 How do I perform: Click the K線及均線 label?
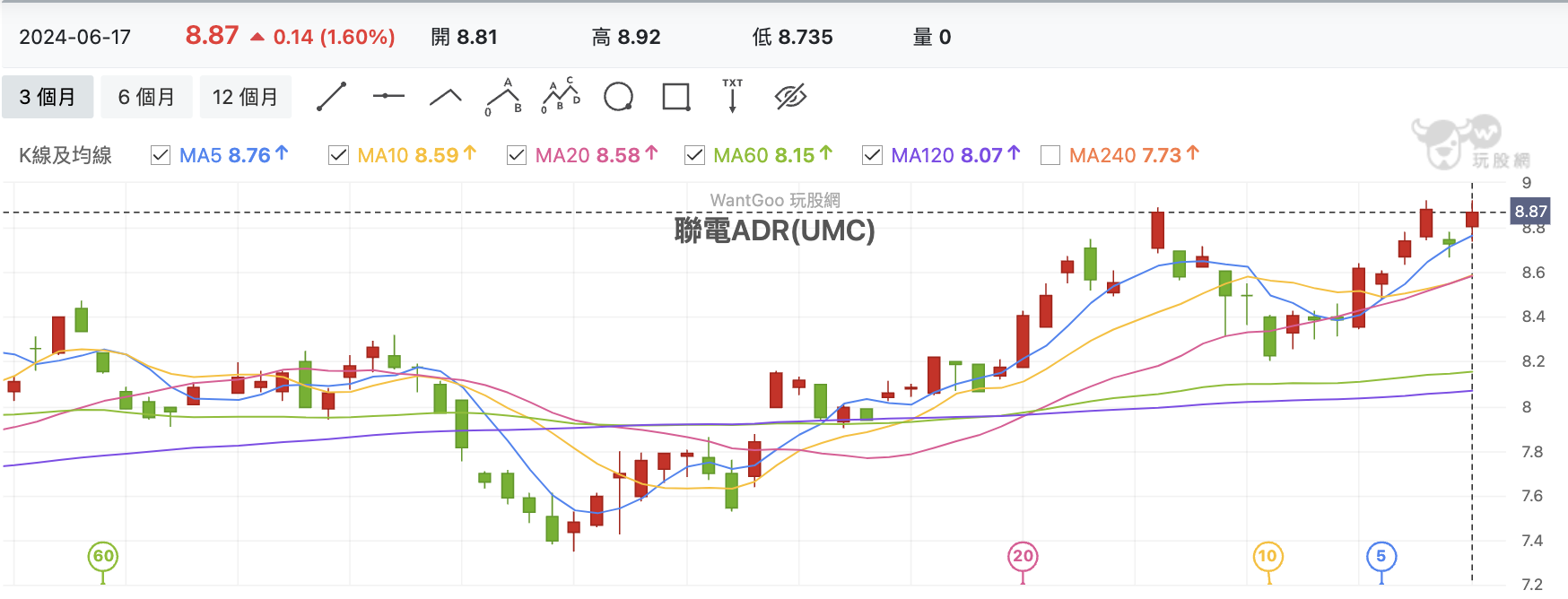click(65, 155)
